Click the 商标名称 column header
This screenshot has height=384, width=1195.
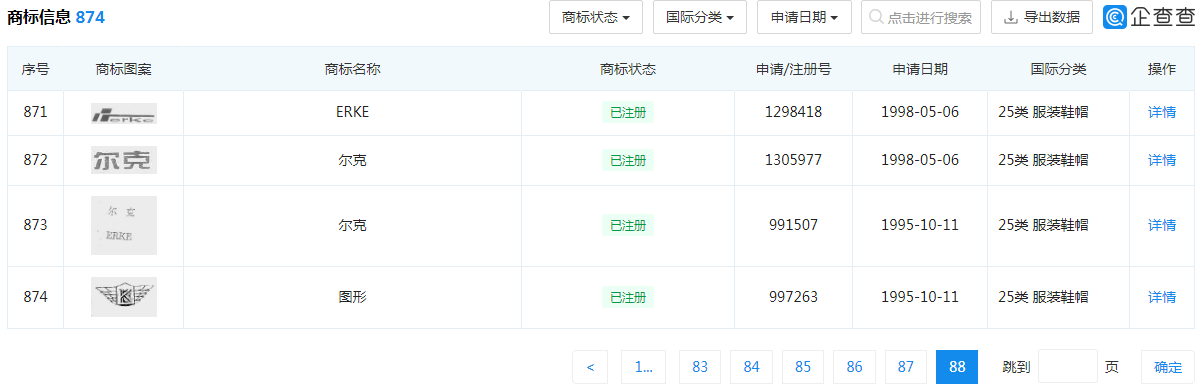(x=352, y=69)
